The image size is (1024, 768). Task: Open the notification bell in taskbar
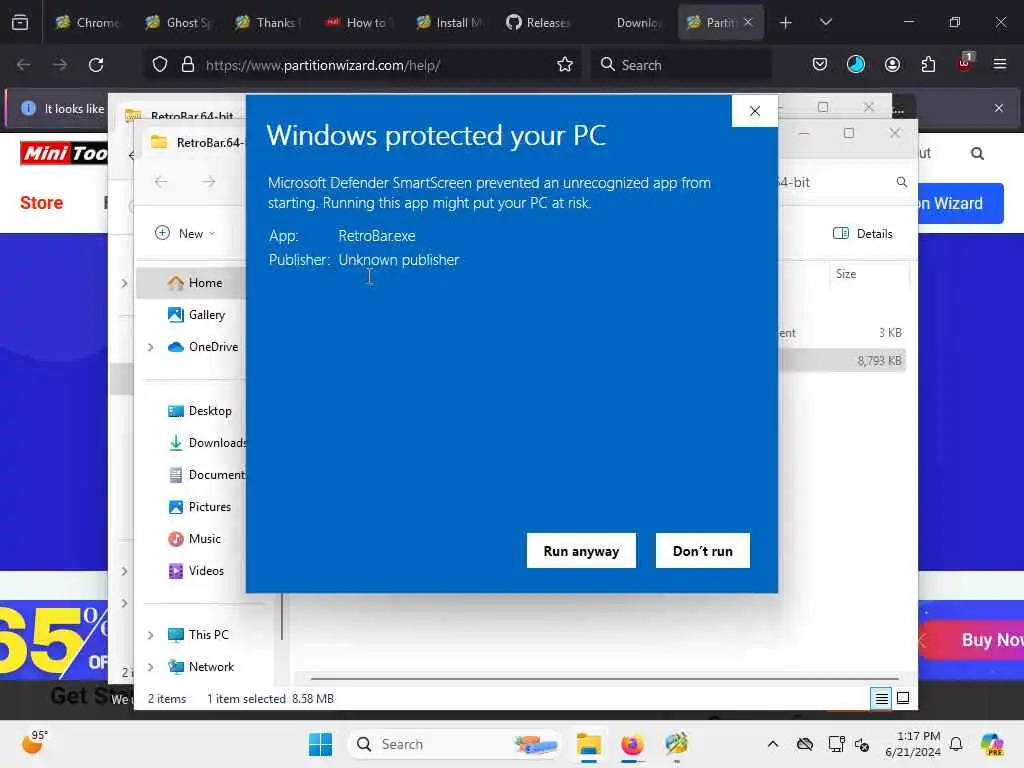point(956,744)
